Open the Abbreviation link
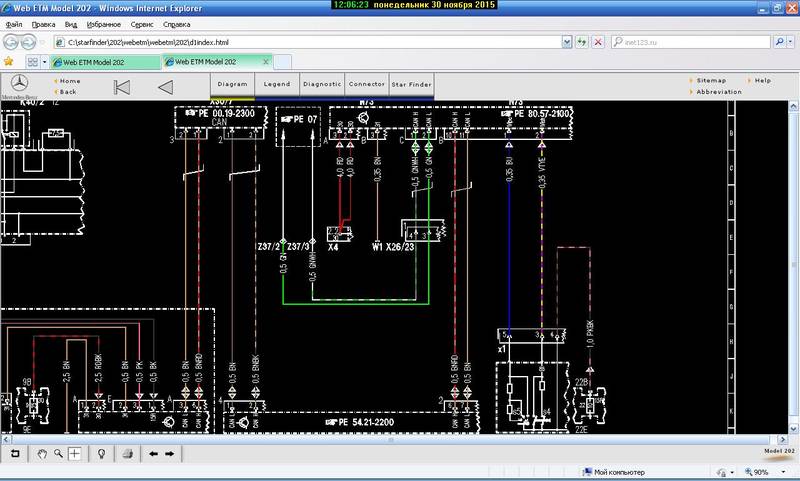 tap(719, 92)
